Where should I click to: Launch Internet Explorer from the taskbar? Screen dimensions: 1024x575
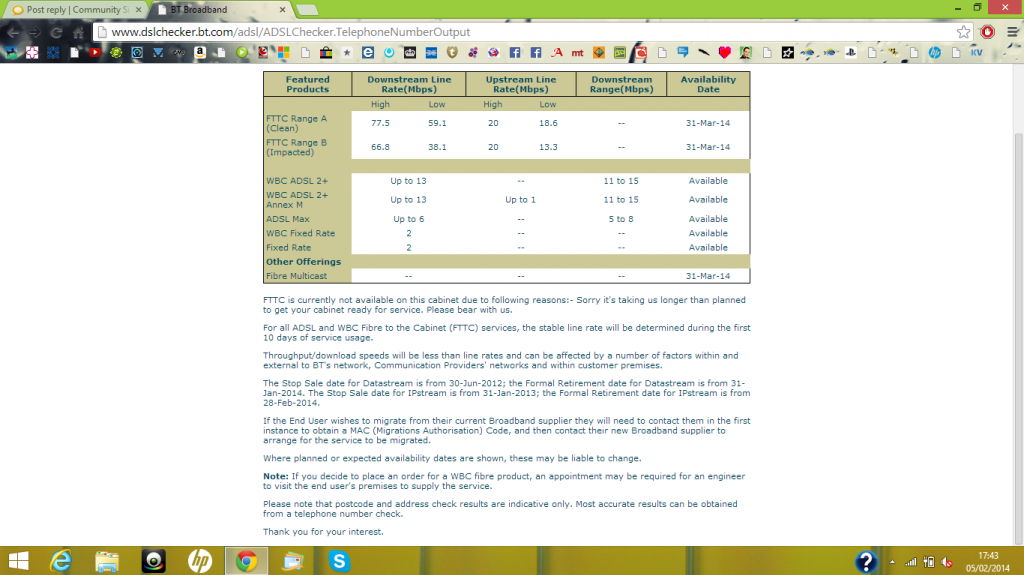coord(61,561)
